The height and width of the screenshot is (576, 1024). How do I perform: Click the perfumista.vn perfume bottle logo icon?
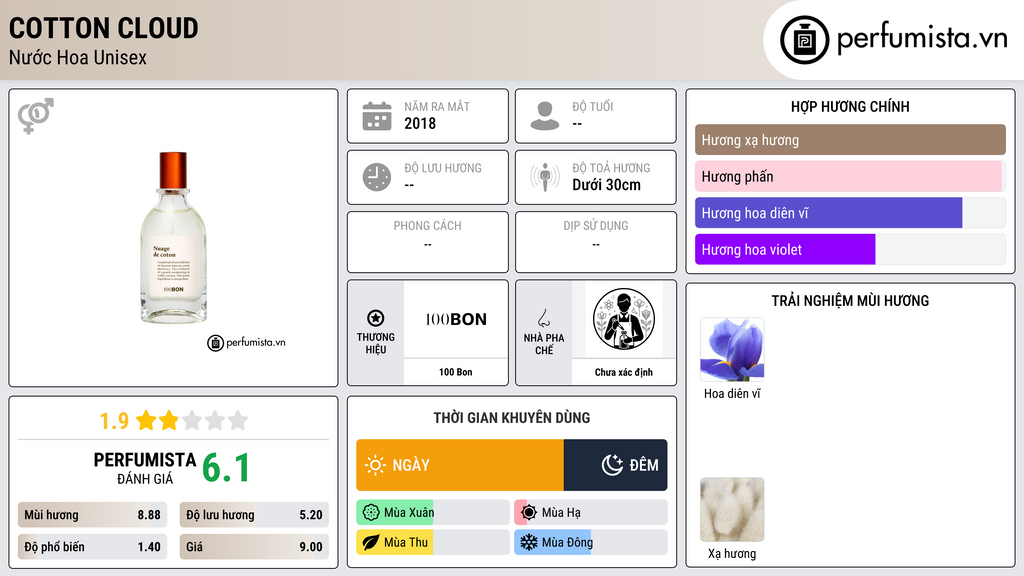coord(804,40)
